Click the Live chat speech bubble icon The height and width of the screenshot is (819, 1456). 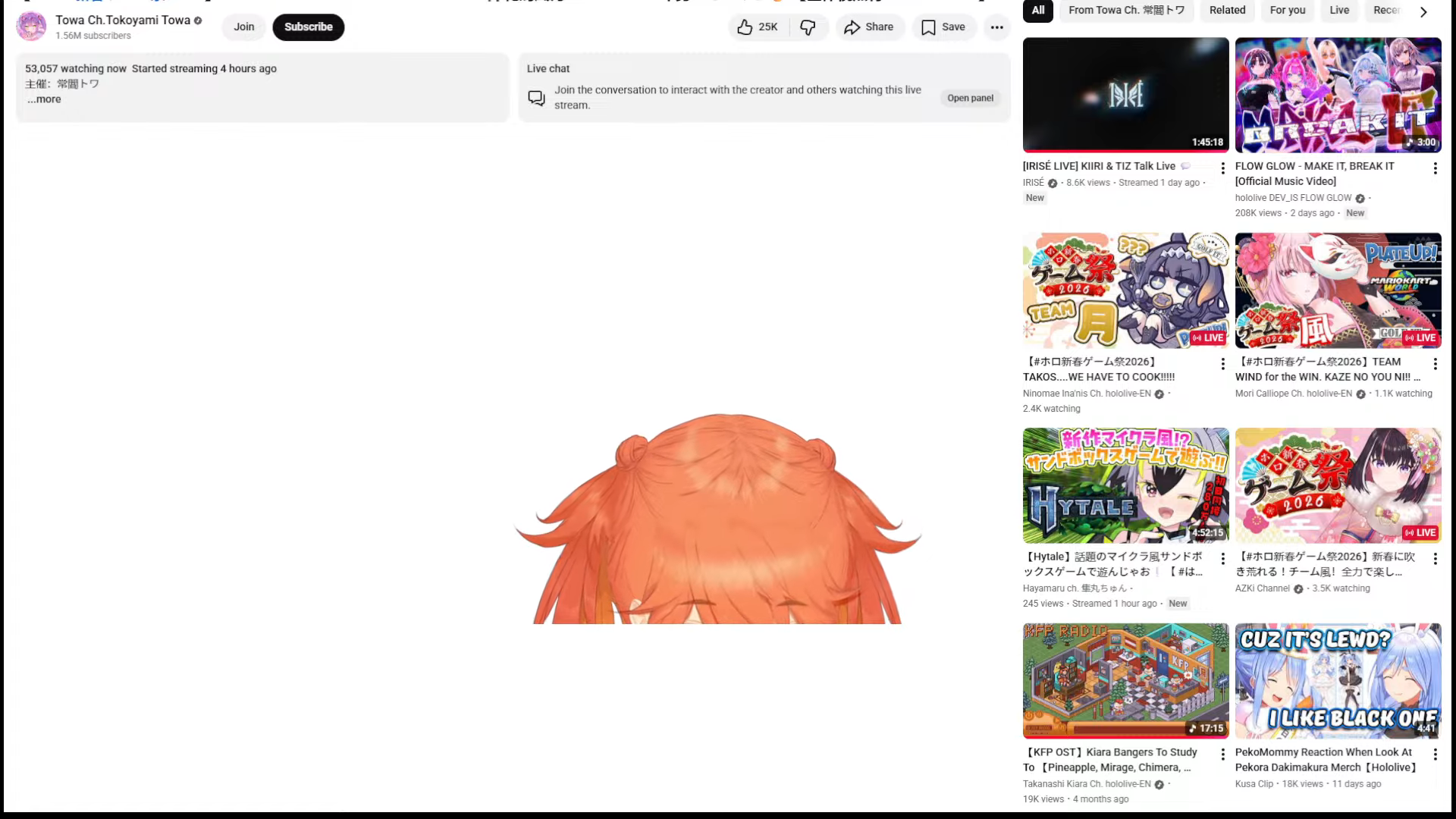pyautogui.click(x=536, y=98)
